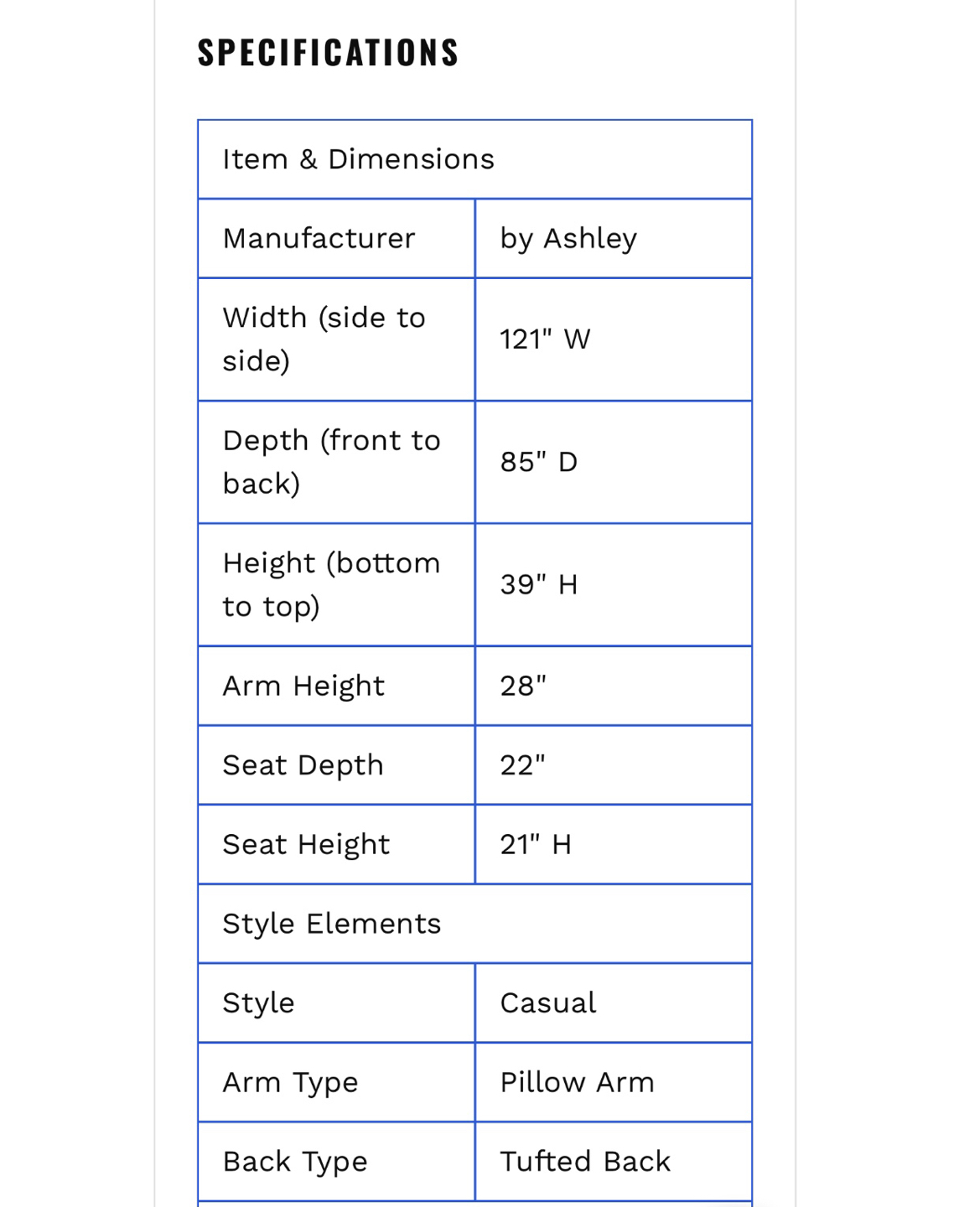
Task: Click the Depth (front to back) label
Action: 331,462
